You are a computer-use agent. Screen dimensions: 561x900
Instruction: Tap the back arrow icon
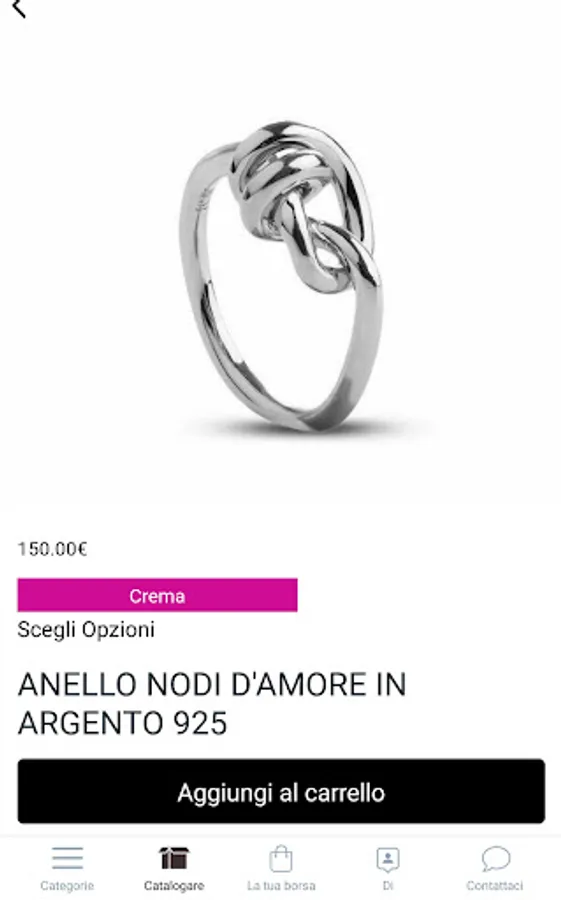(x=19, y=8)
